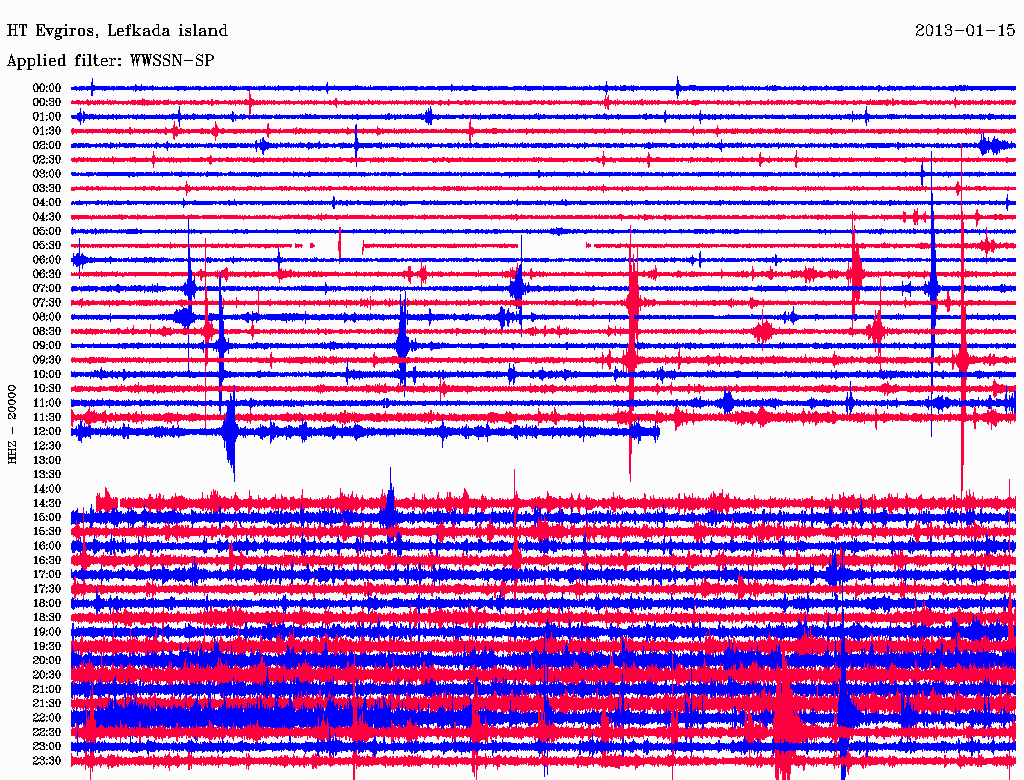
Task: Click the 22:30 time label
Action: coord(47,732)
